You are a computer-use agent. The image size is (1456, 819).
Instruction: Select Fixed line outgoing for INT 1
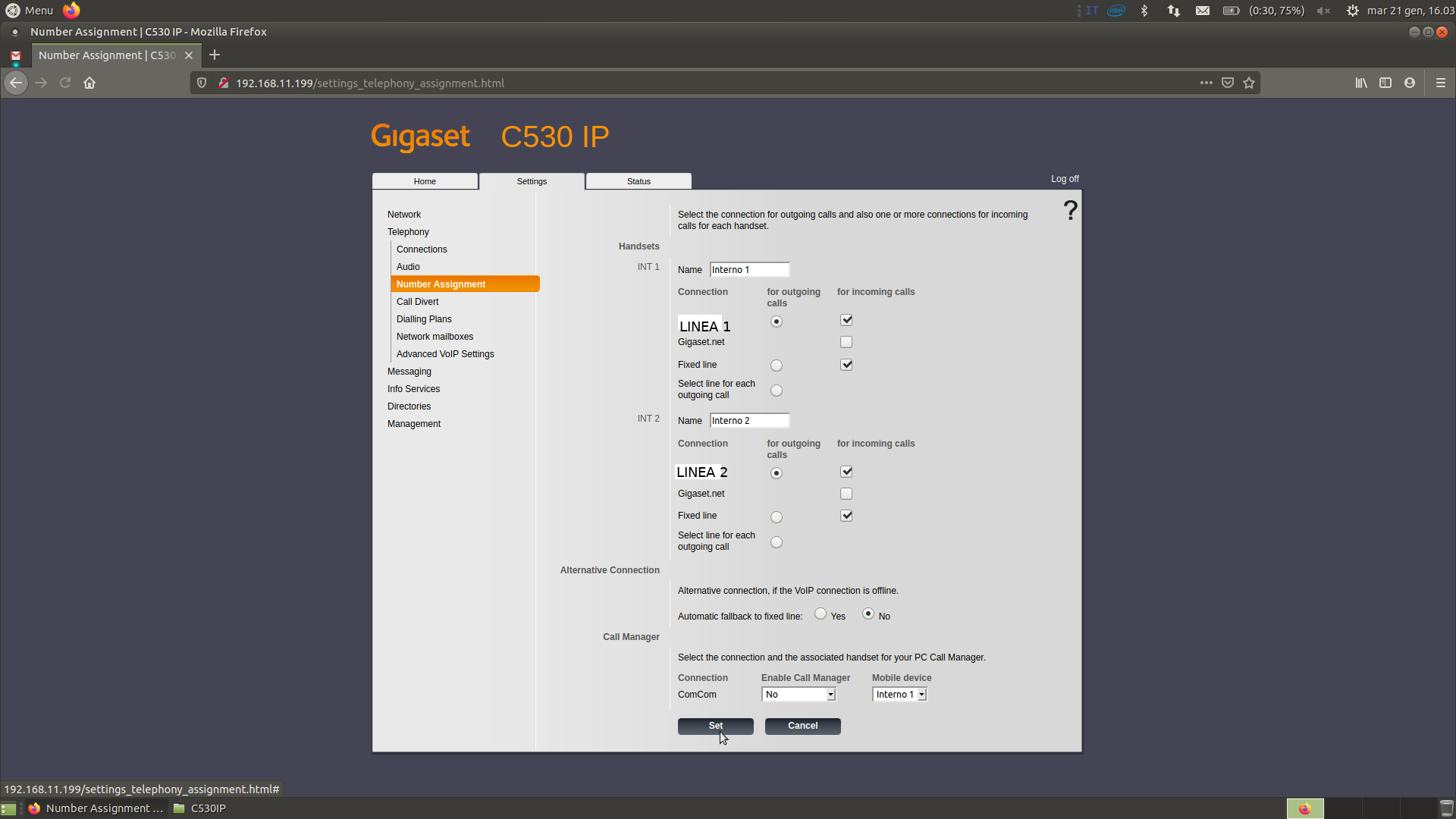776,366
